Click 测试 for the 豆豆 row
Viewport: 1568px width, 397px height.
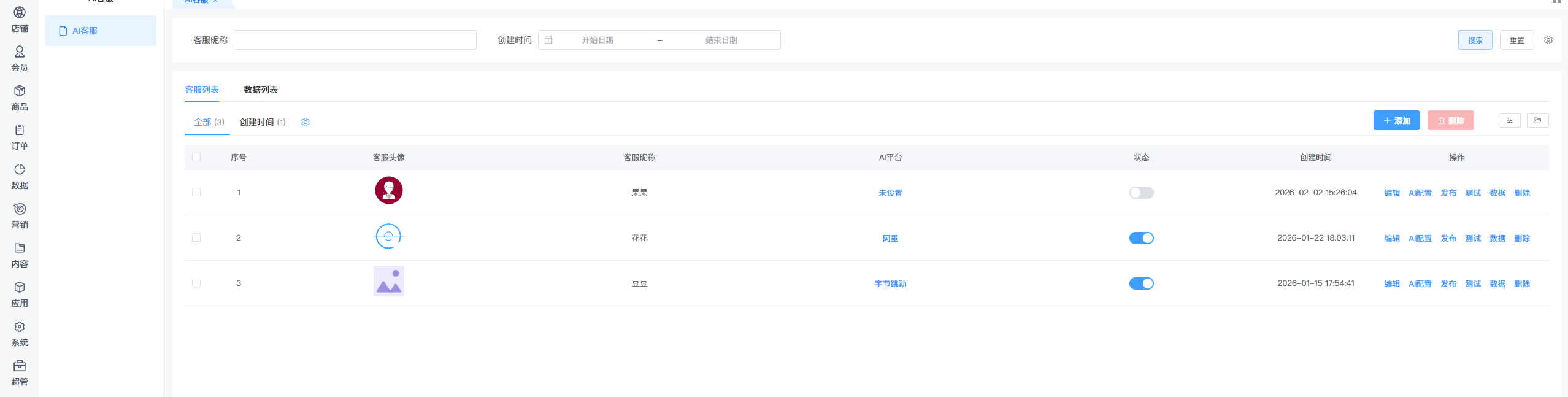pyautogui.click(x=1473, y=283)
